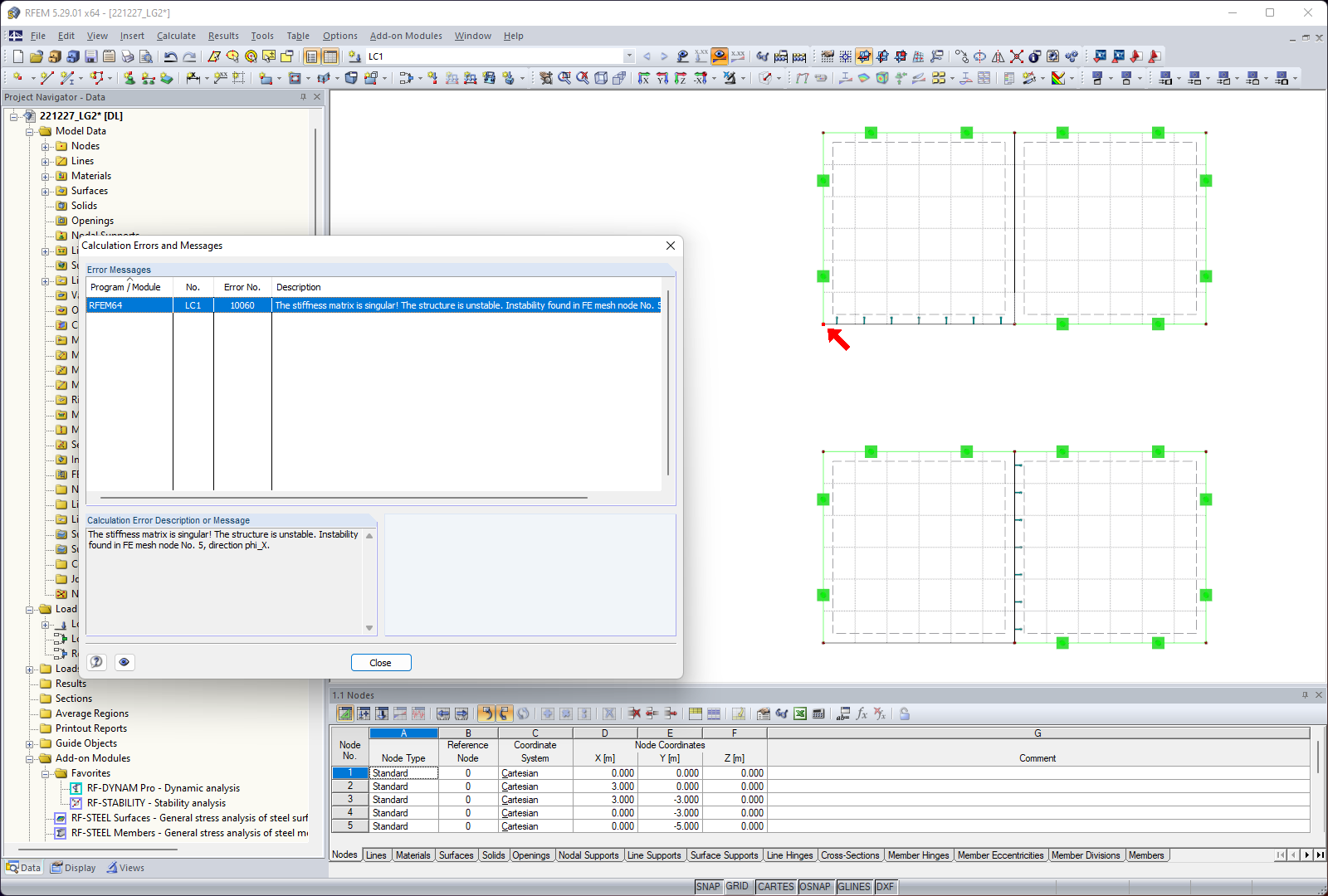This screenshot has width=1328, height=896.
Task: Expand the Materials tree item
Action: (46, 177)
